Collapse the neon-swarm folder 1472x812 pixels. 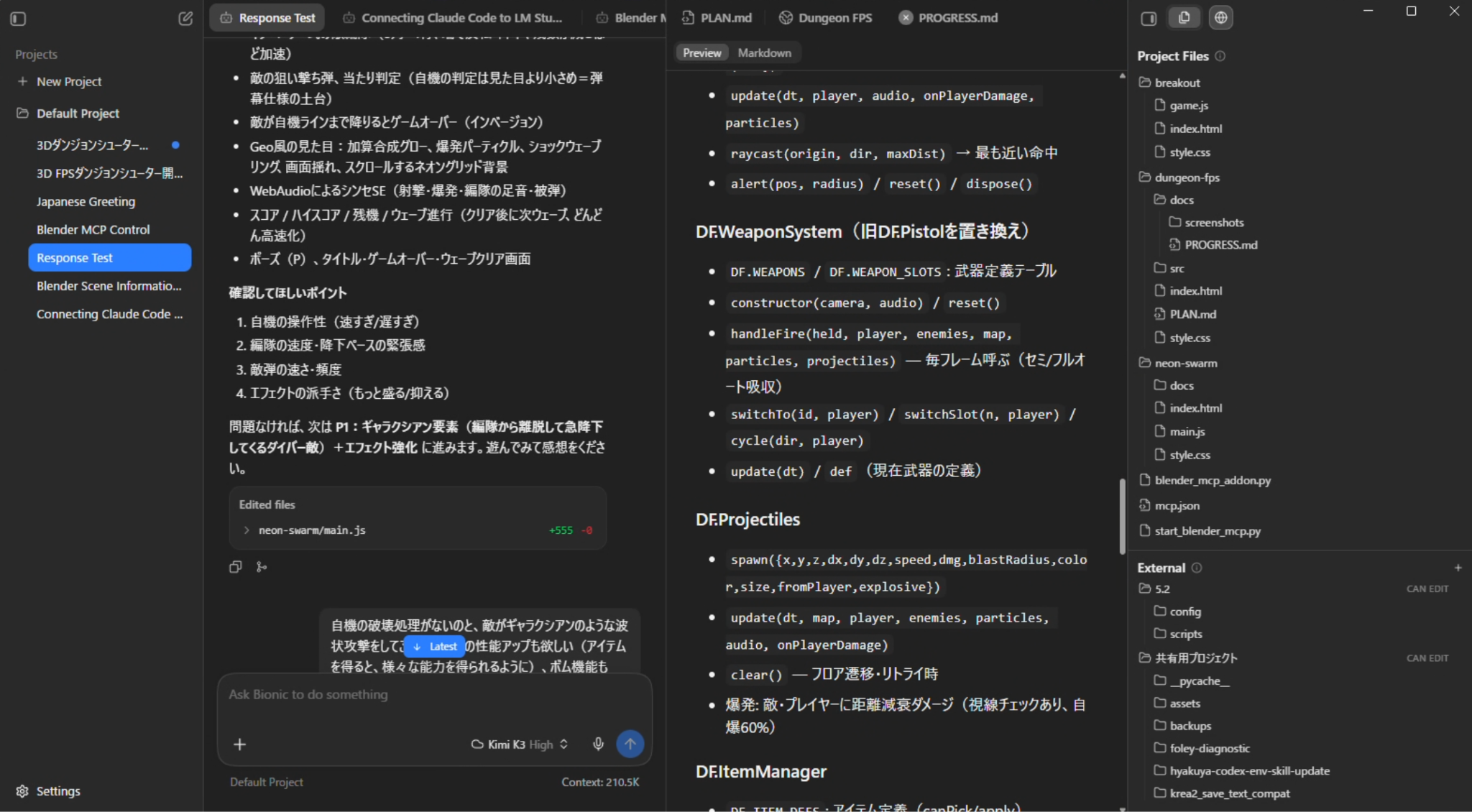point(1178,363)
